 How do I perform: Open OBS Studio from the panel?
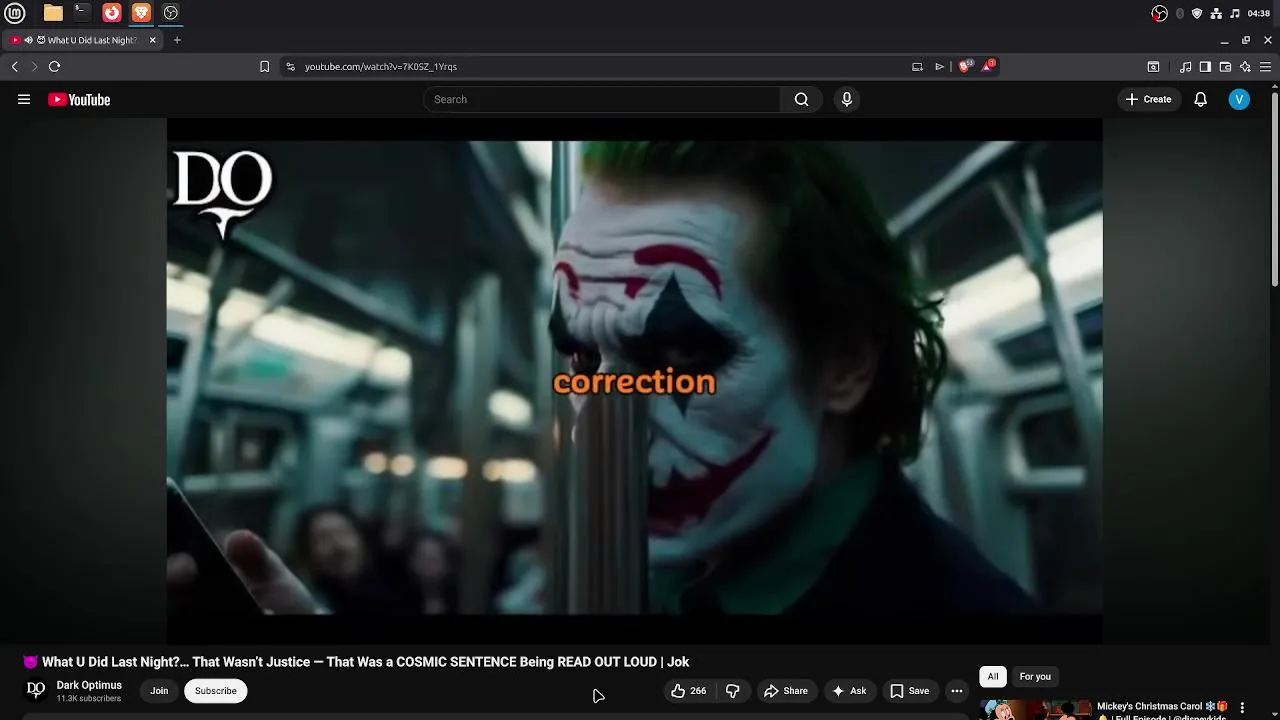[x=171, y=13]
